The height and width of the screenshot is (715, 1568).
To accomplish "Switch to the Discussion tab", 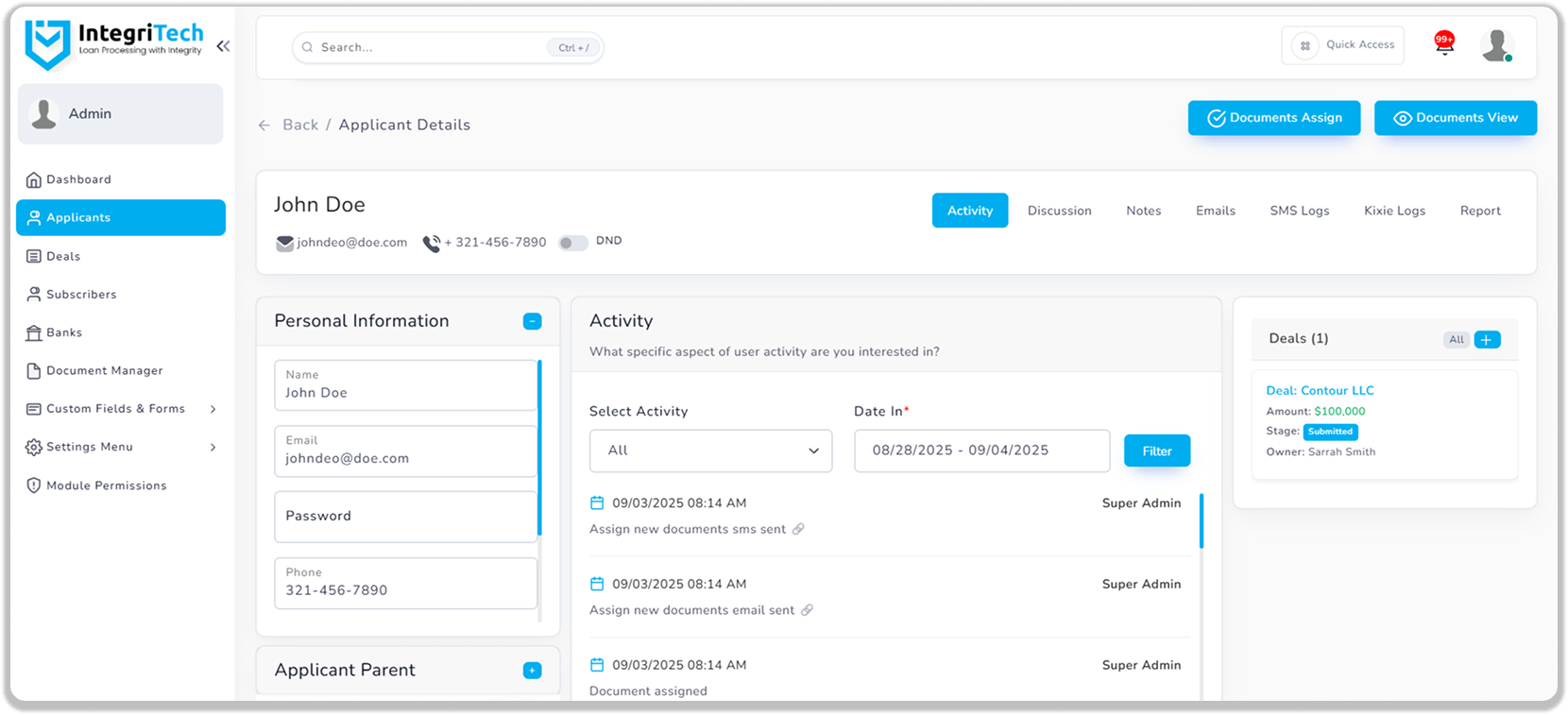I will (1059, 211).
